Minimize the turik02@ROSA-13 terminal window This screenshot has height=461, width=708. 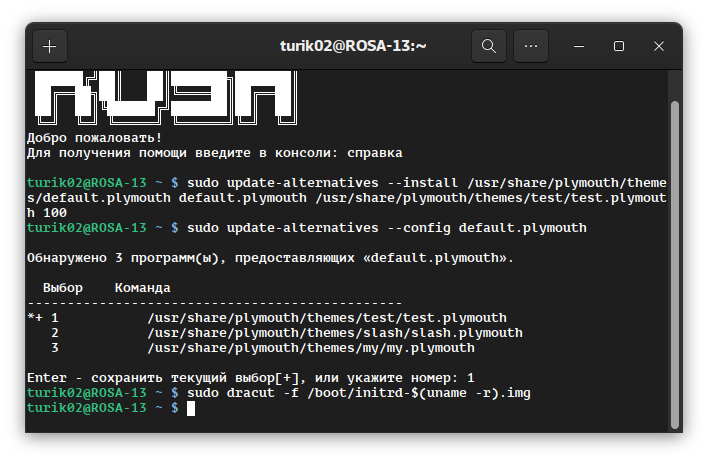tap(579, 46)
